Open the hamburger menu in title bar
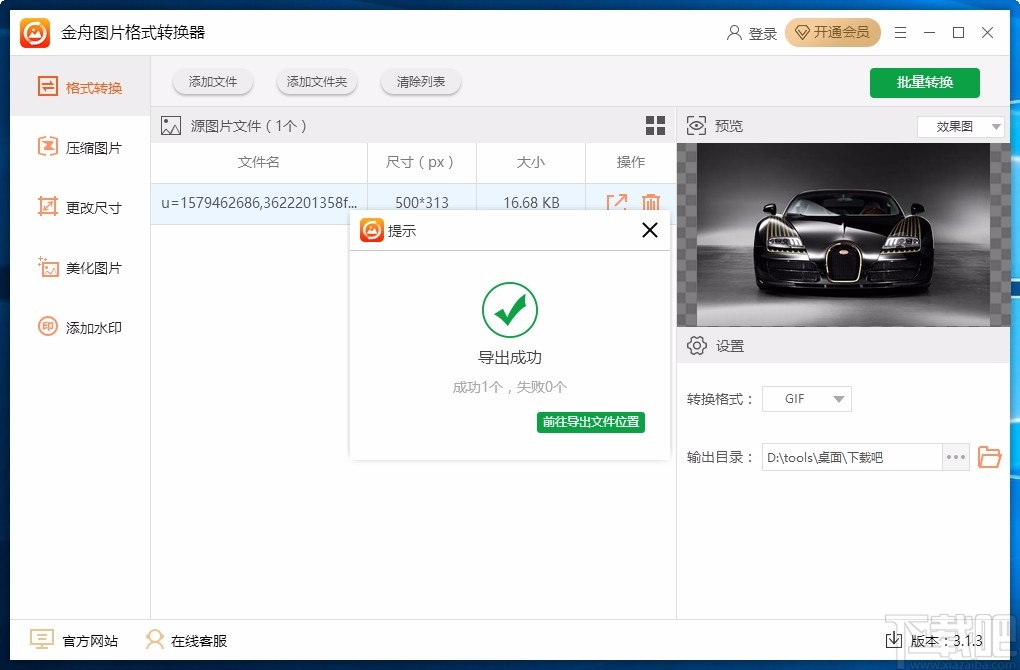 [899, 32]
